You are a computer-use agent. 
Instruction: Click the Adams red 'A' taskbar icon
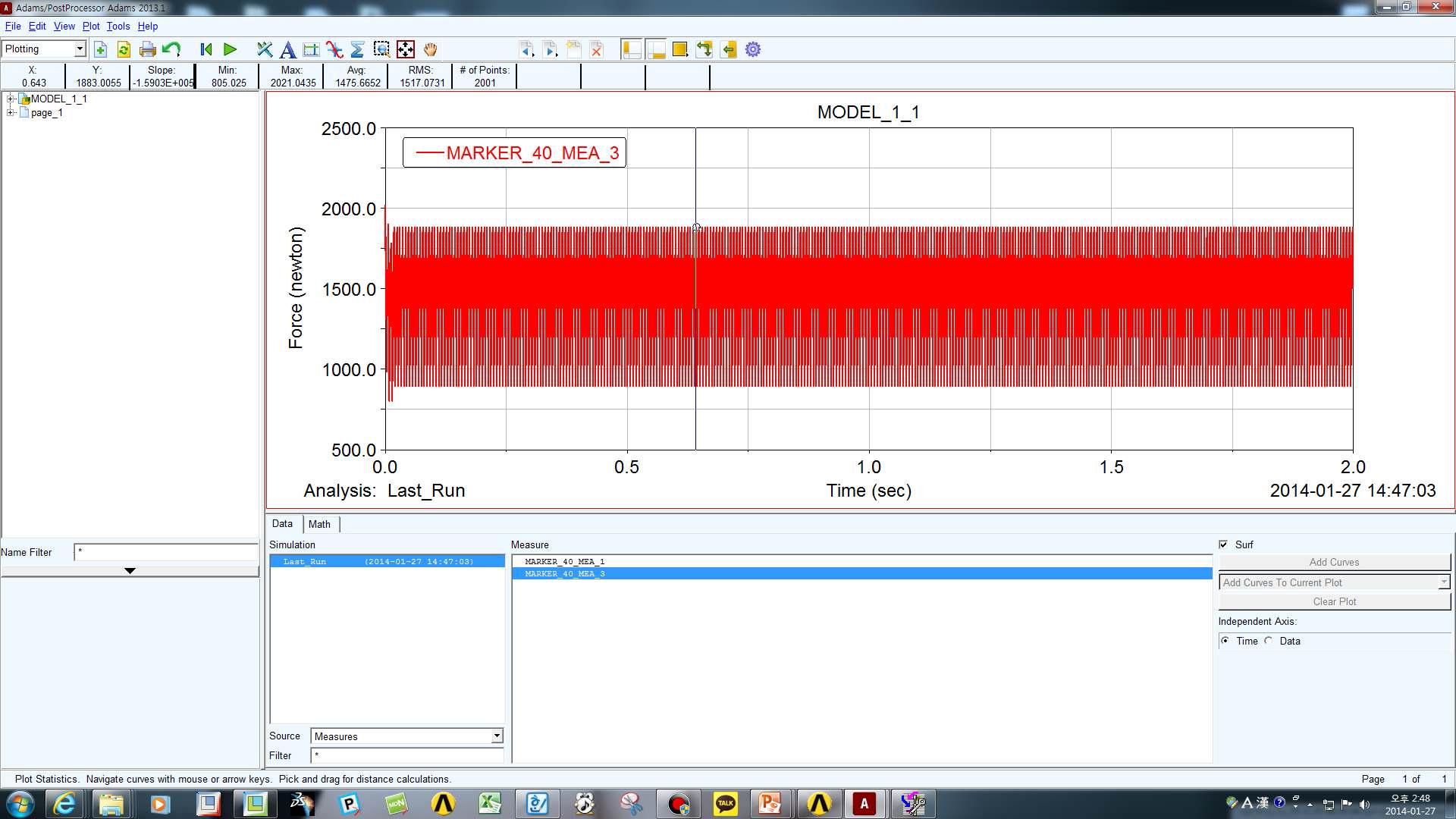[864, 804]
